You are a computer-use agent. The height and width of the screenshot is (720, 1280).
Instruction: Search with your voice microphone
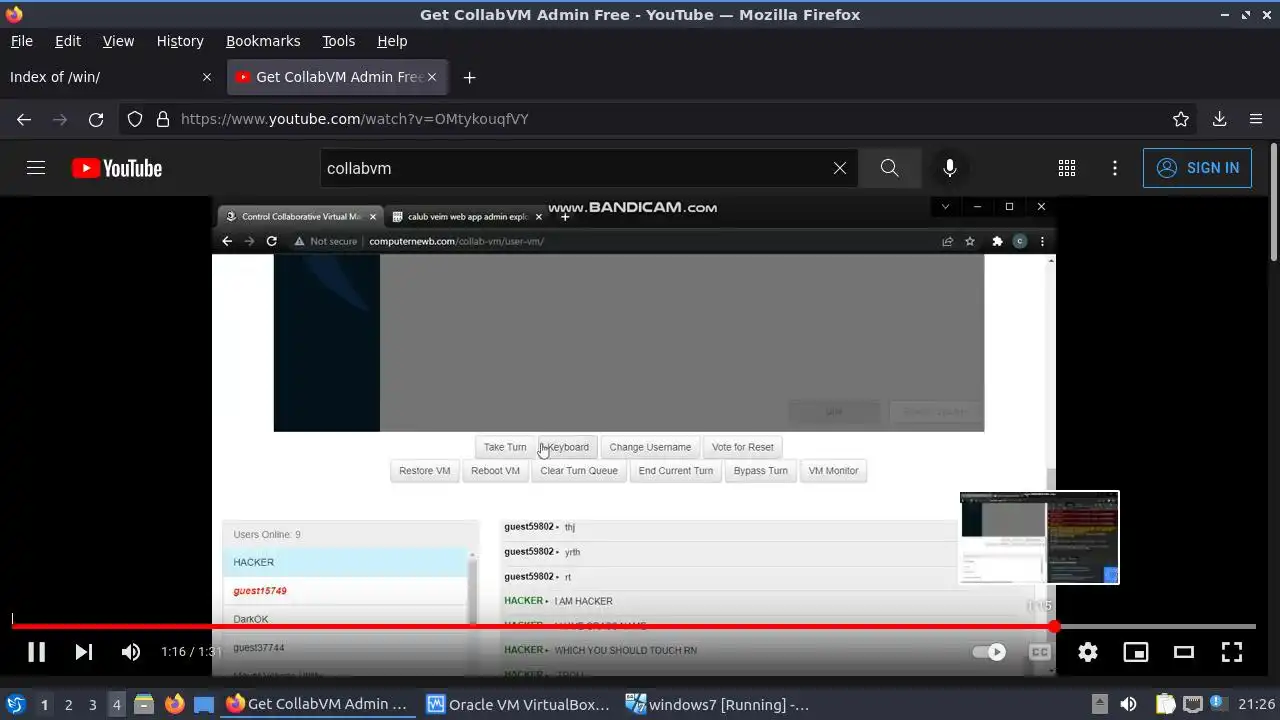point(950,168)
